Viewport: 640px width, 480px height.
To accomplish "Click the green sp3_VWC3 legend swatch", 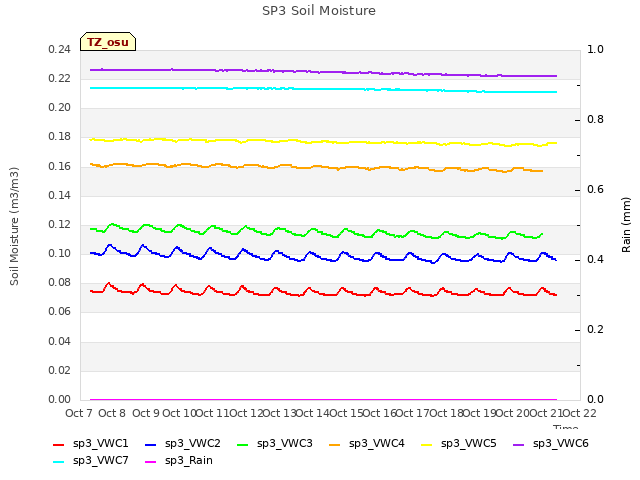I will point(242,444).
